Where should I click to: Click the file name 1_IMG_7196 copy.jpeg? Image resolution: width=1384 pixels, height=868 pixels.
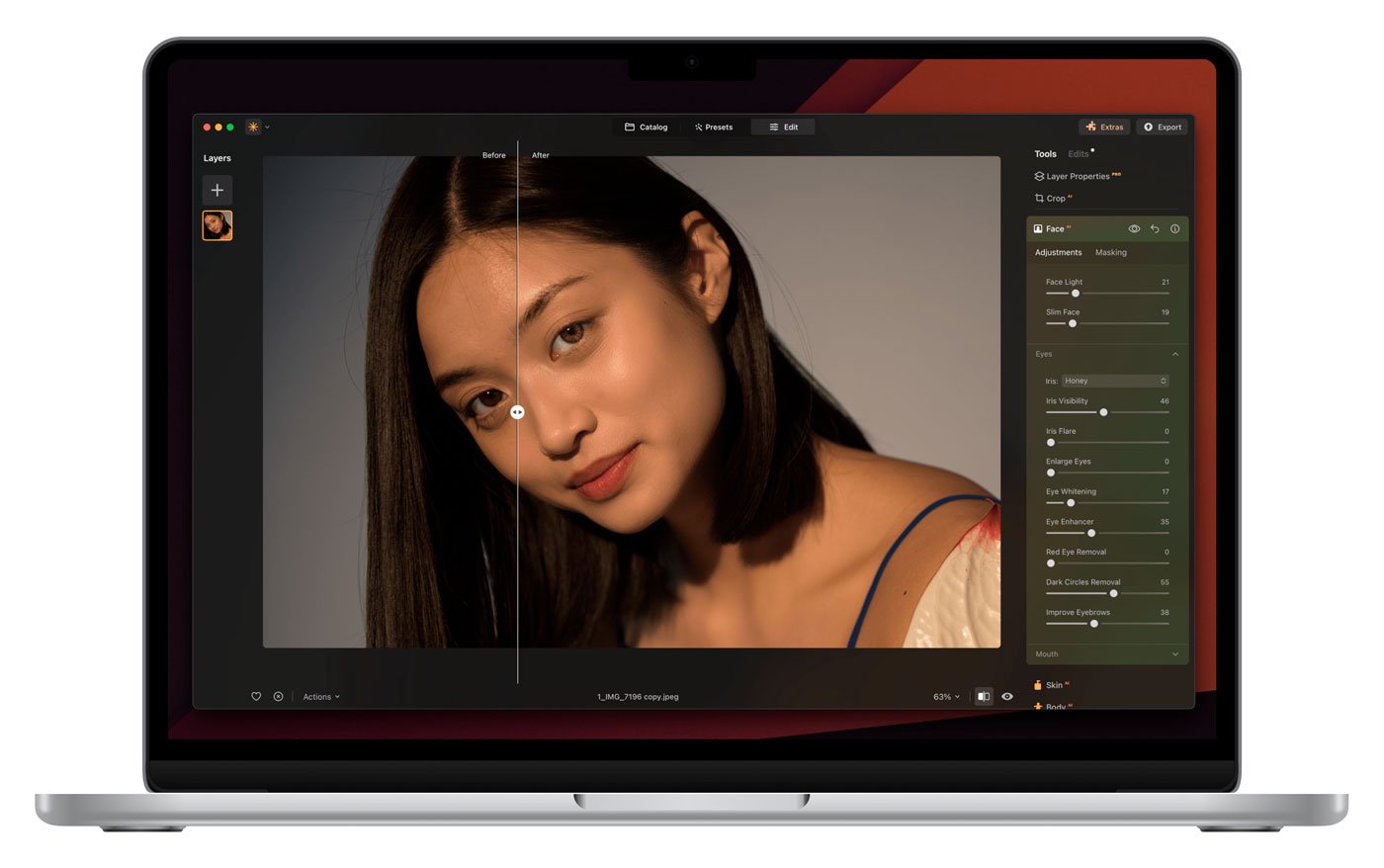638,697
